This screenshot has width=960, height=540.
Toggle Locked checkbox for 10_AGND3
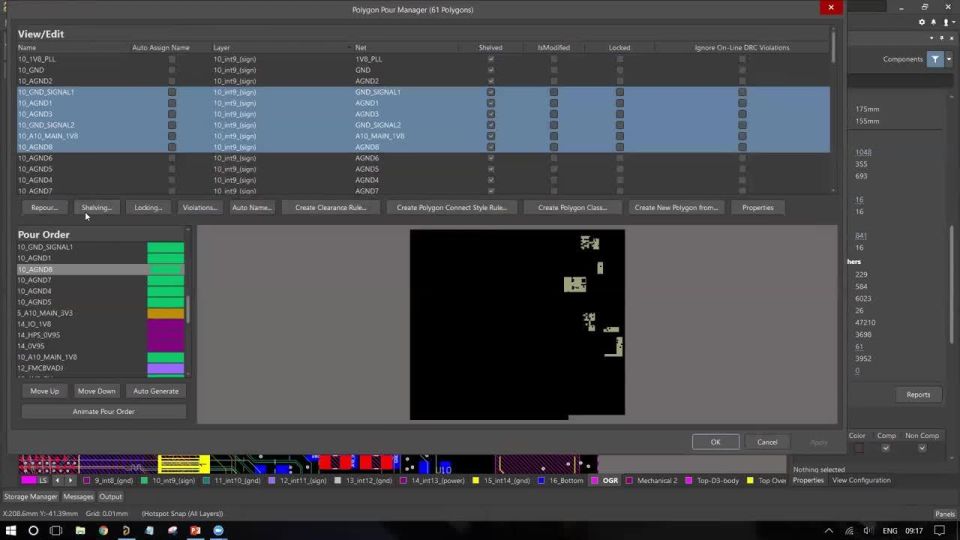pyautogui.click(x=620, y=114)
